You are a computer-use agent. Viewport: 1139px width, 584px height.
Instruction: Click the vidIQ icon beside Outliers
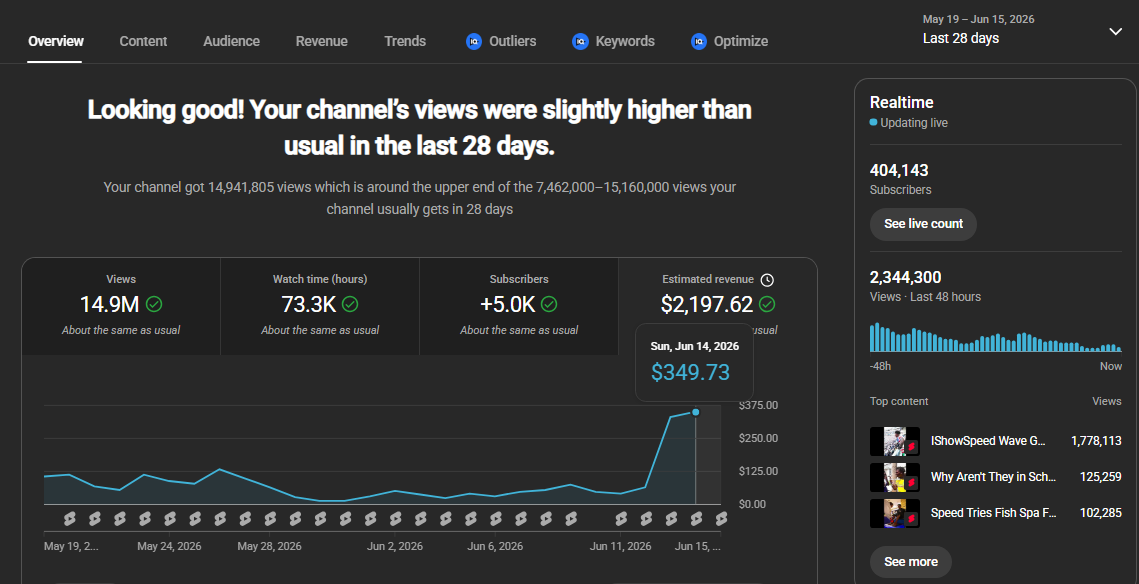(x=474, y=41)
